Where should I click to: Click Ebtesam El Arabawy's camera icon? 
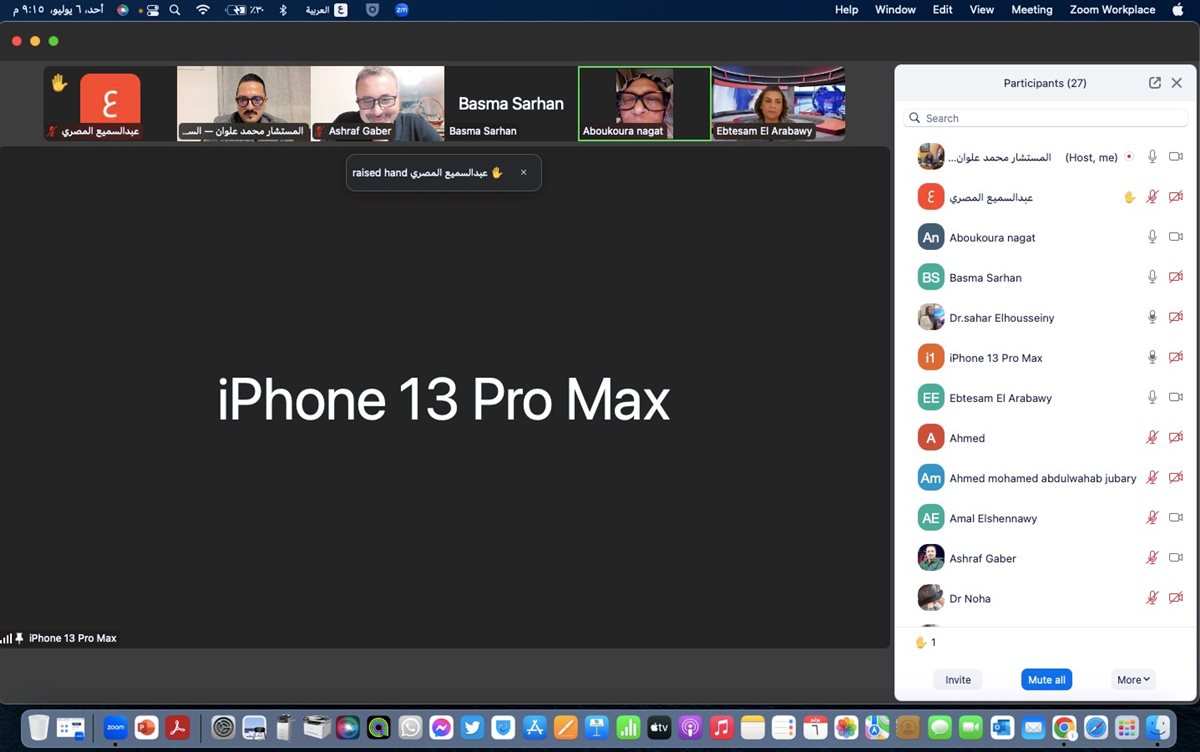[x=1176, y=397]
